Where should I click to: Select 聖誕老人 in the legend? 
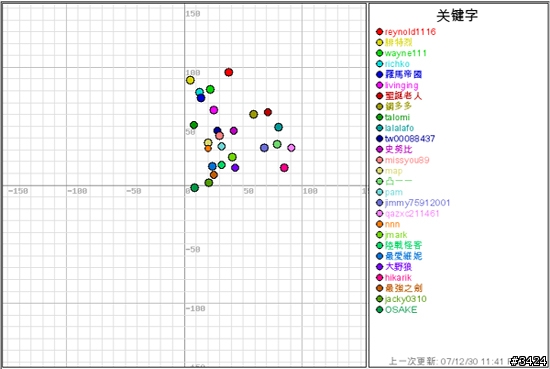[x=399, y=96]
